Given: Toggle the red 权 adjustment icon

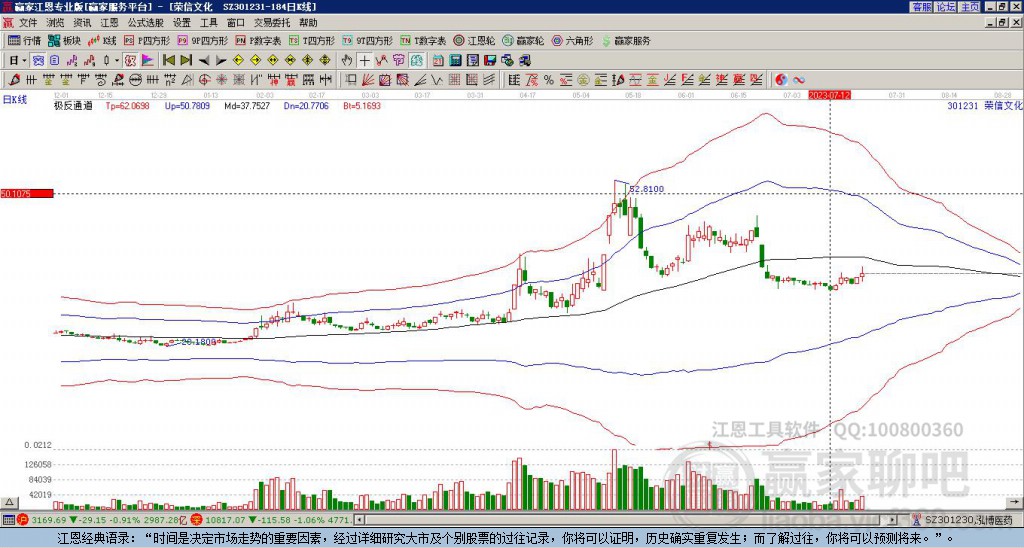Looking at the screenshot, I should (x=130, y=61).
